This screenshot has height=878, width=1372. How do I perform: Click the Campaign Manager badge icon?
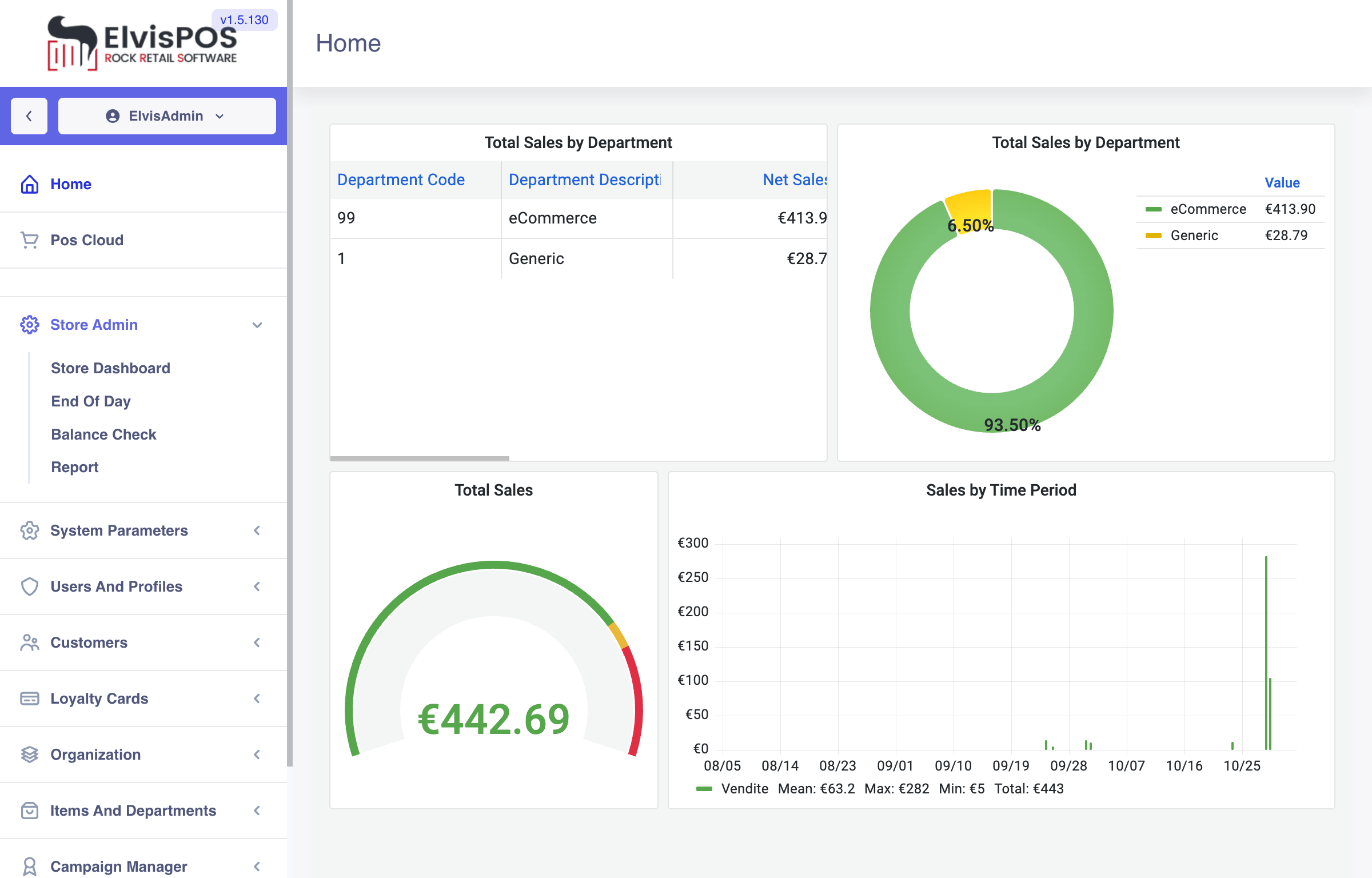(x=30, y=867)
